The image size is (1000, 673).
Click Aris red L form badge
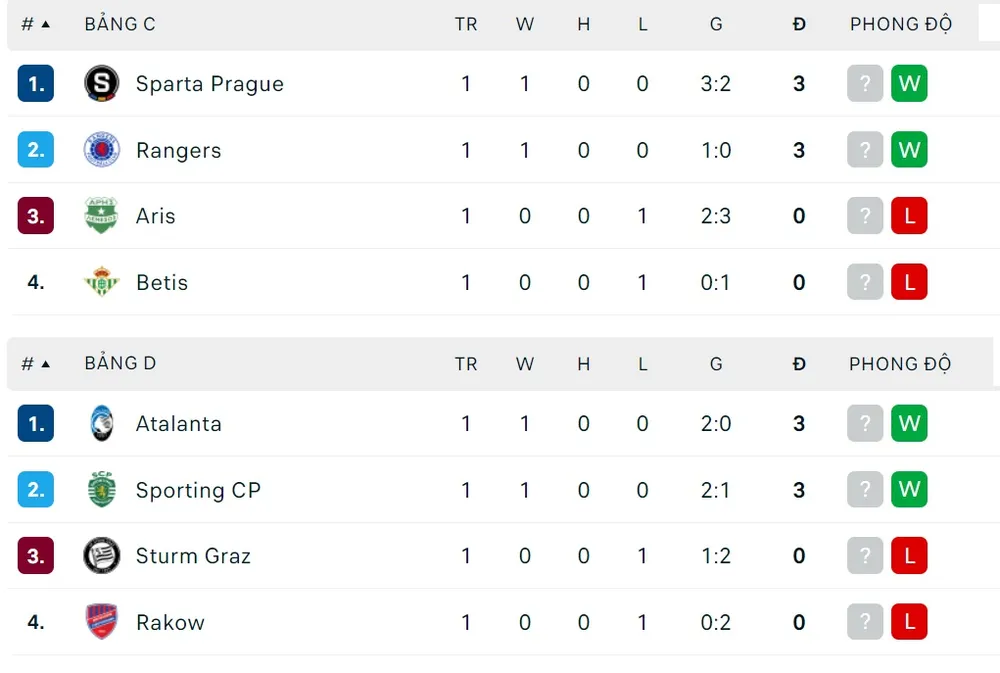pyautogui.click(x=909, y=216)
